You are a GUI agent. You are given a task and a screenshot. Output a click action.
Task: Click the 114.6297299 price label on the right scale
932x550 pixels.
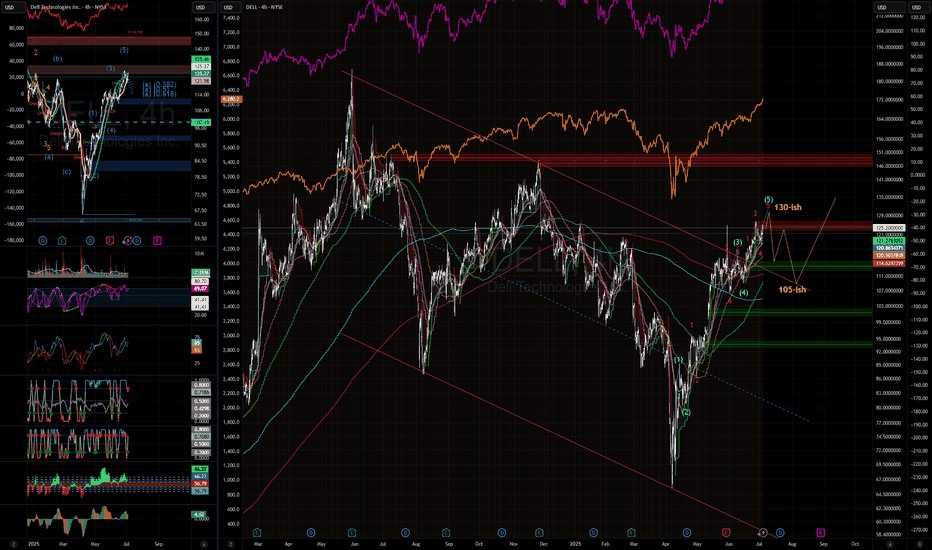[x=889, y=263]
